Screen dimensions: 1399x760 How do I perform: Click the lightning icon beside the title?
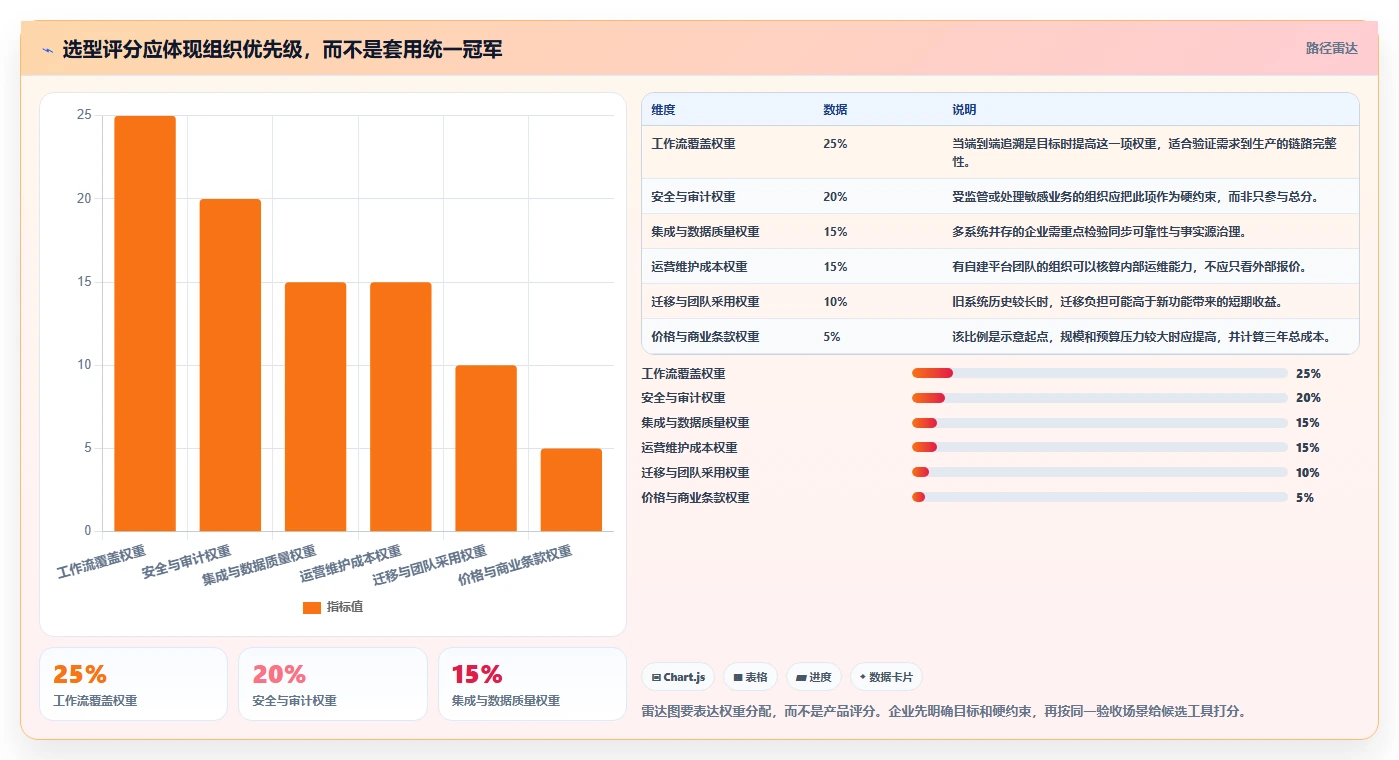click(x=47, y=50)
